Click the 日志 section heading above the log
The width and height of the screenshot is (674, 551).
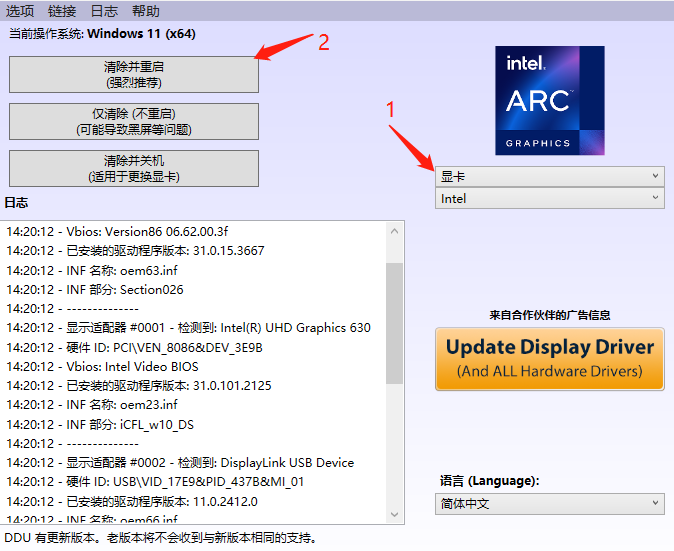[x=16, y=202]
